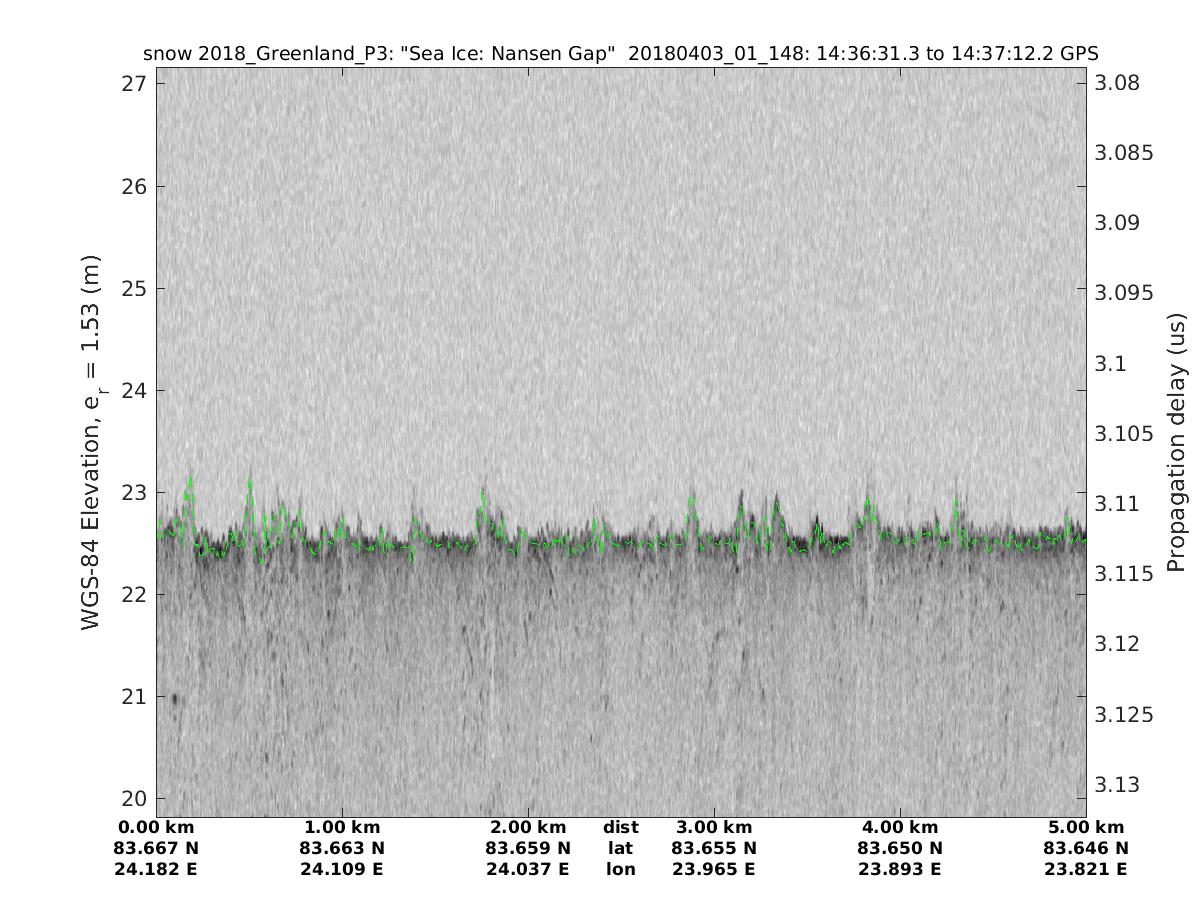Click the "lon" legend label
Screen dimensions: 1200x900
click(621, 869)
